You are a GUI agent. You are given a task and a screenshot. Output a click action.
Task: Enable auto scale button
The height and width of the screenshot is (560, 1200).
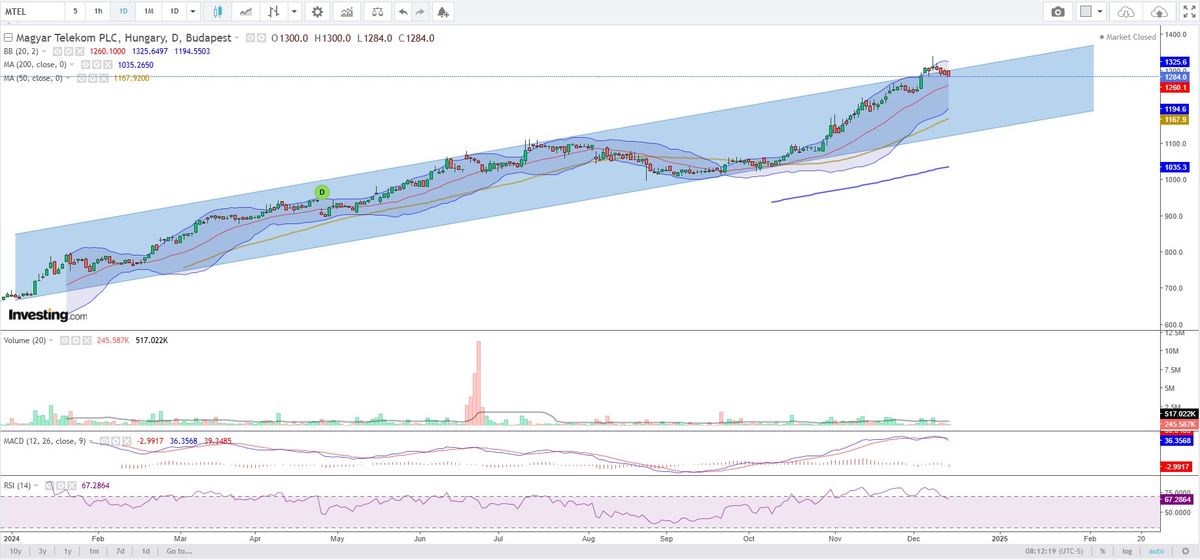(x=1155, y=550)
